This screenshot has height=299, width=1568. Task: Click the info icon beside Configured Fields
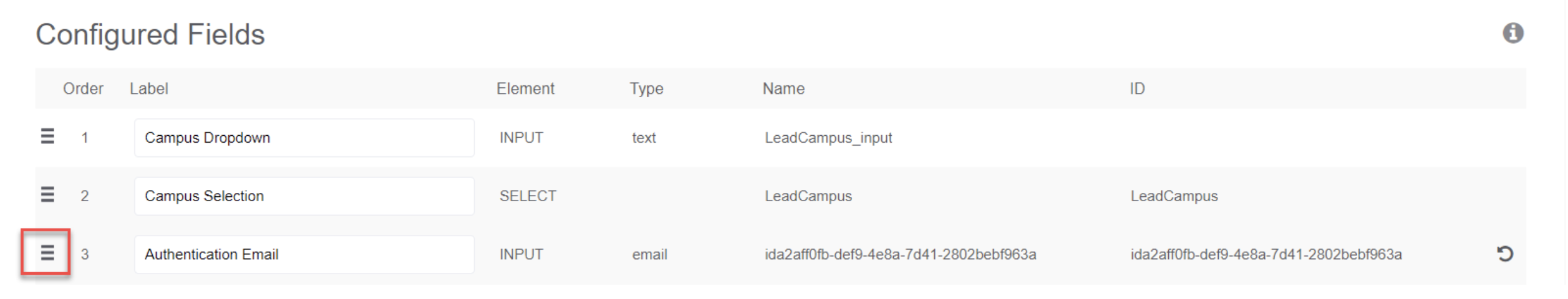tap(1512, 33)
